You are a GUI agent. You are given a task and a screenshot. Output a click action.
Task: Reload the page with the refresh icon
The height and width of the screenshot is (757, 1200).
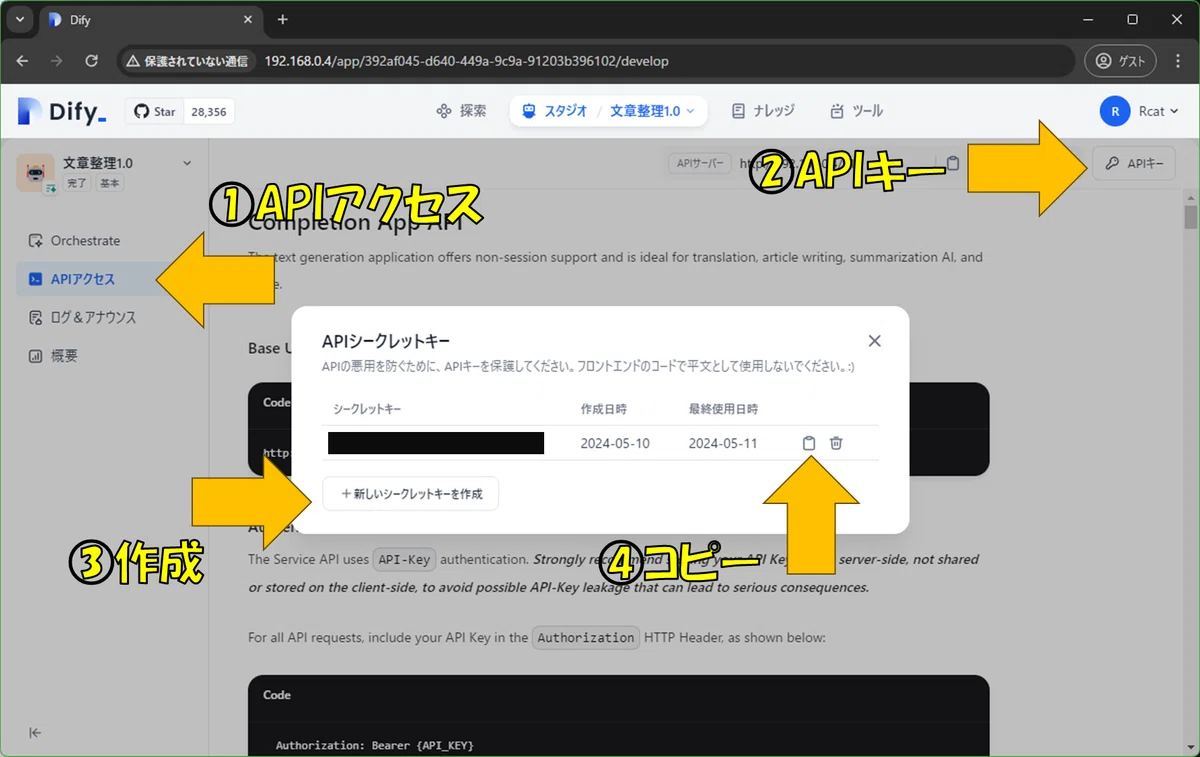point(91,61)
